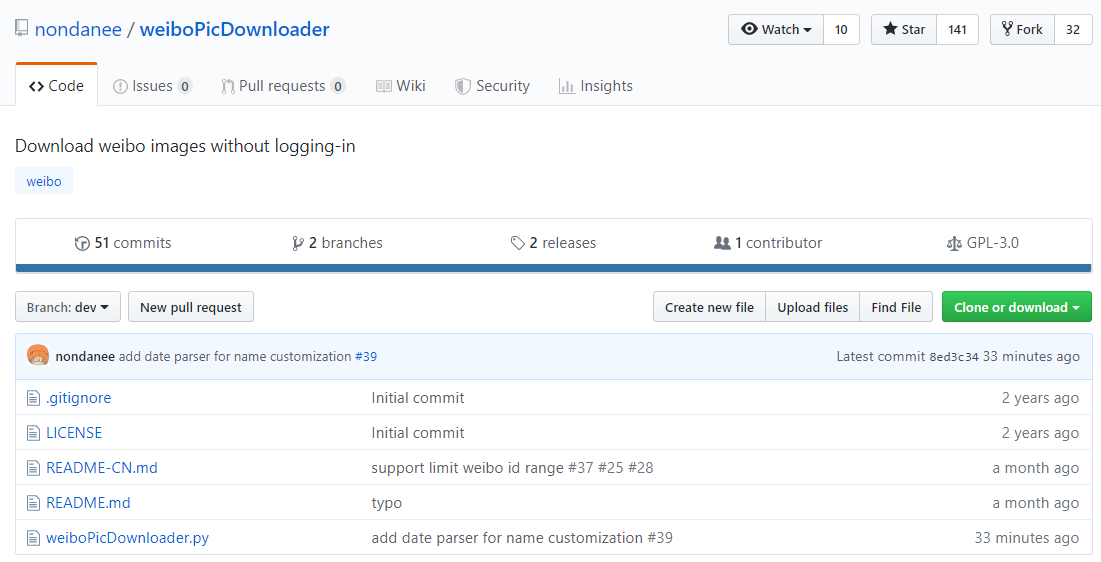Click the Create new file button
This screenshot has width=1101, height=562.
tap(709, 307)
